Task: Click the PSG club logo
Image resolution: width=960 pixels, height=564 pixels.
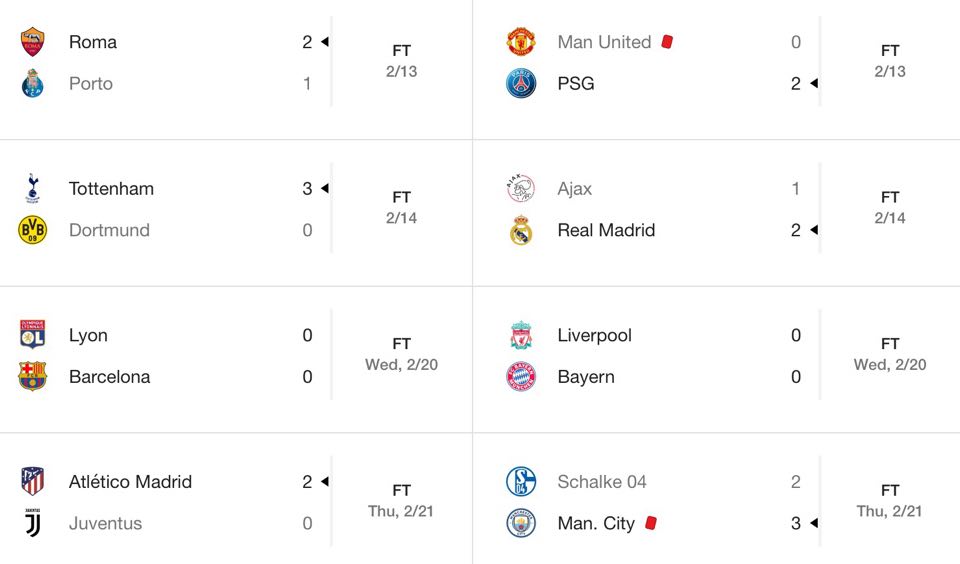Action: click(521, 83)
